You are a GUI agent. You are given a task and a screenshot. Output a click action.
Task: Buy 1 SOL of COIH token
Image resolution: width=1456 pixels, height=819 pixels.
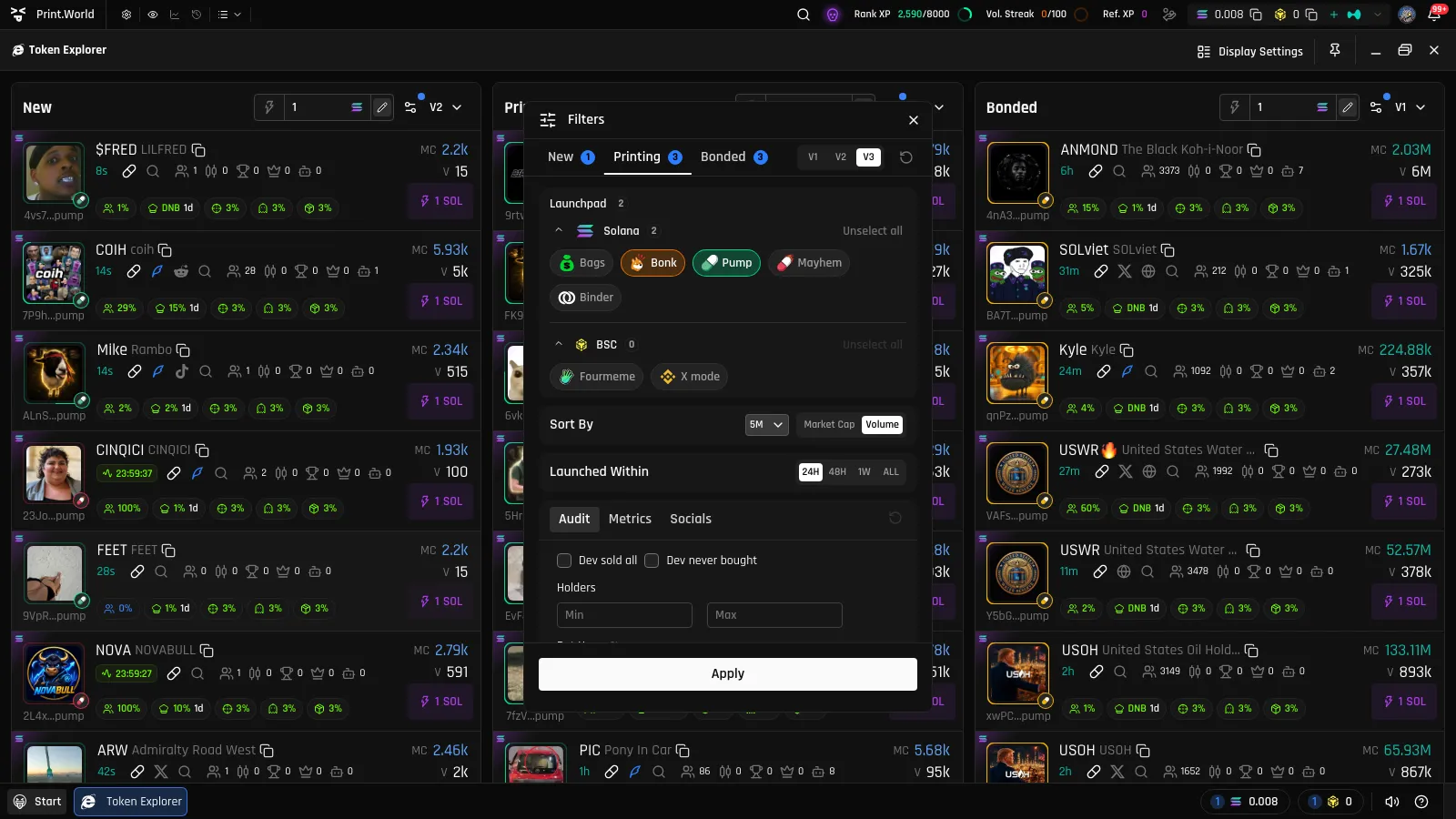(x=441, y=301)
